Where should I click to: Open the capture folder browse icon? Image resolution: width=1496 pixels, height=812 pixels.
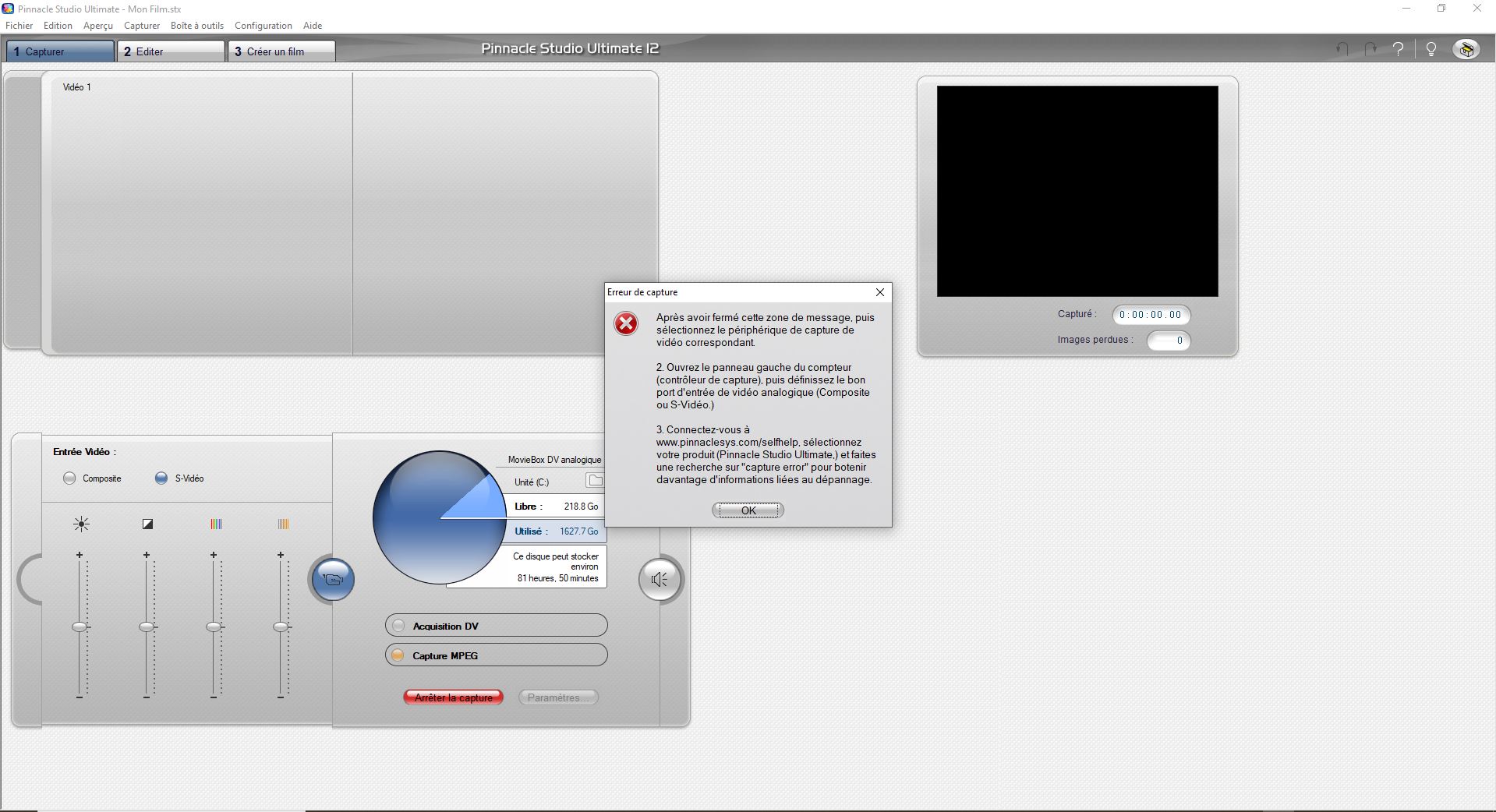tap(595, 481)
